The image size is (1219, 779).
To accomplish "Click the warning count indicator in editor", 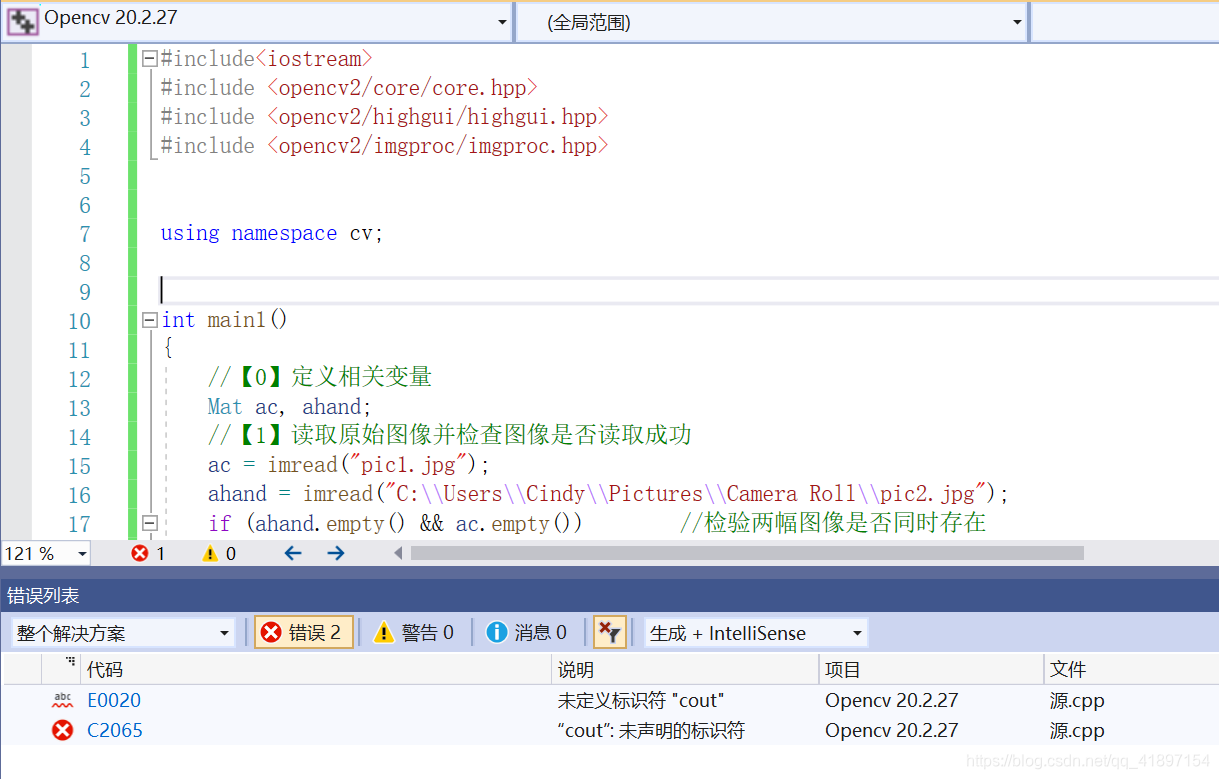I will (x=219, y=553).
